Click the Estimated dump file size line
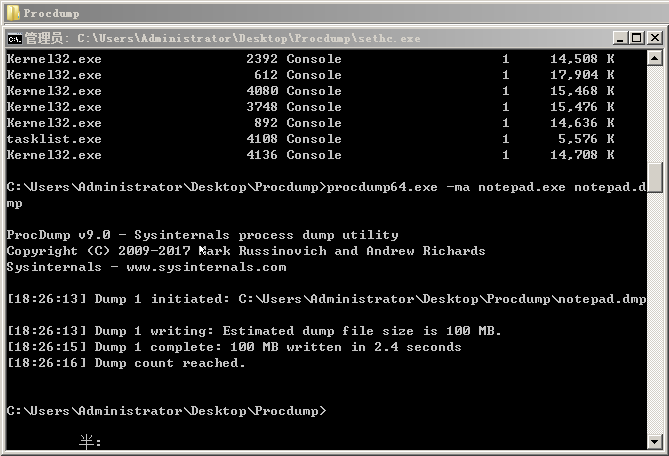This screenshot has width=669, height=456. [x=254, y=331]
